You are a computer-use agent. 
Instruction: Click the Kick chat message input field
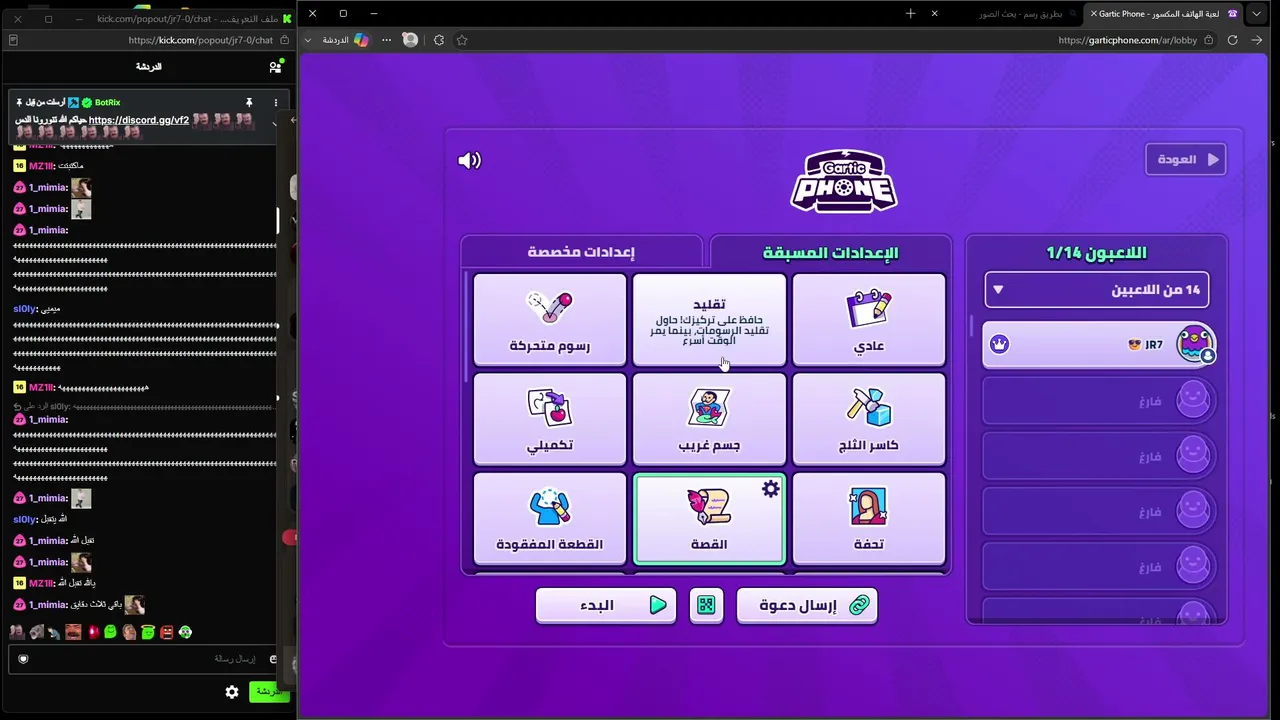coord(145,659)
